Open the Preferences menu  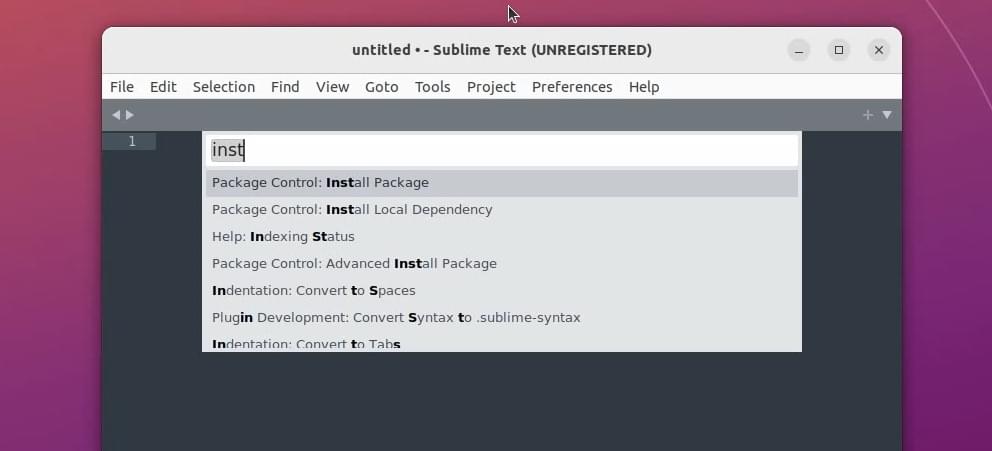click(572, 87)
